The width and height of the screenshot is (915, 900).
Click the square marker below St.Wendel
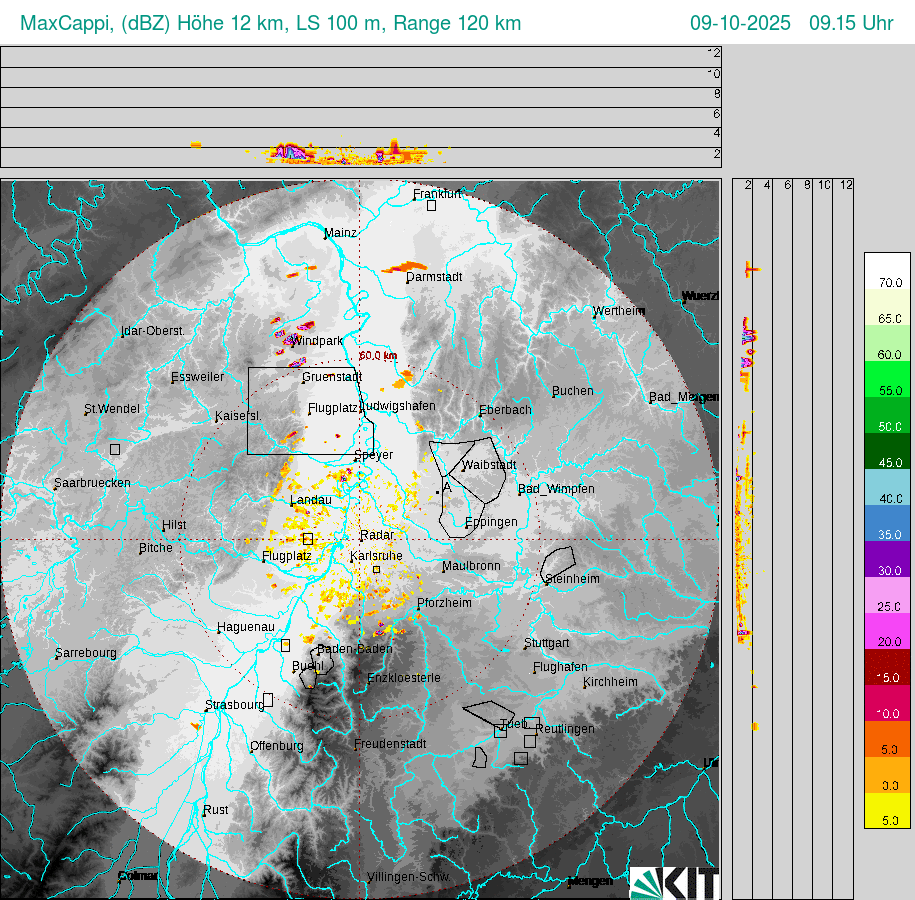(115, 449)
